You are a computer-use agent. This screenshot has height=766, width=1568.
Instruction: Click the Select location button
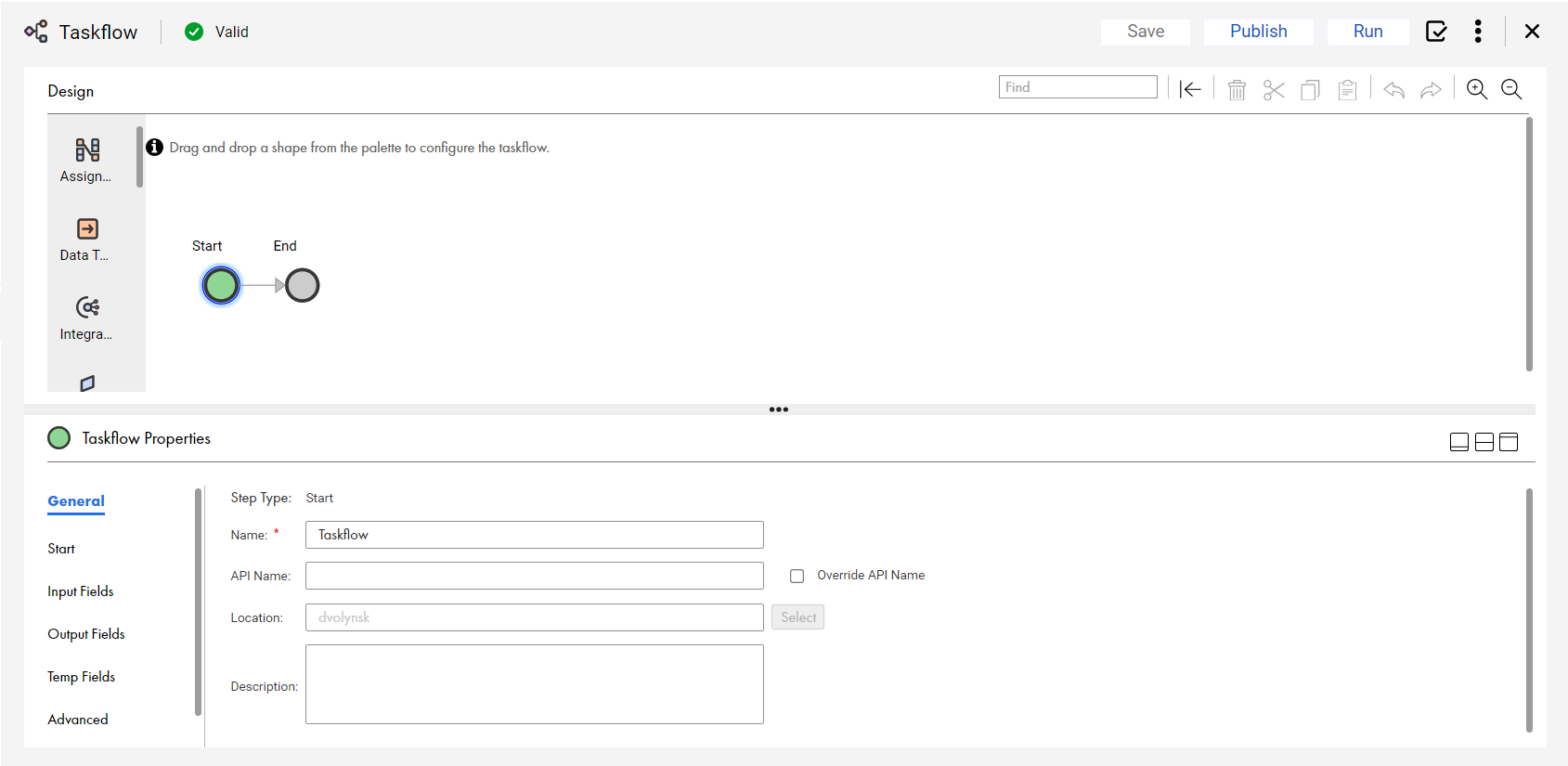(x=797, y=617)
